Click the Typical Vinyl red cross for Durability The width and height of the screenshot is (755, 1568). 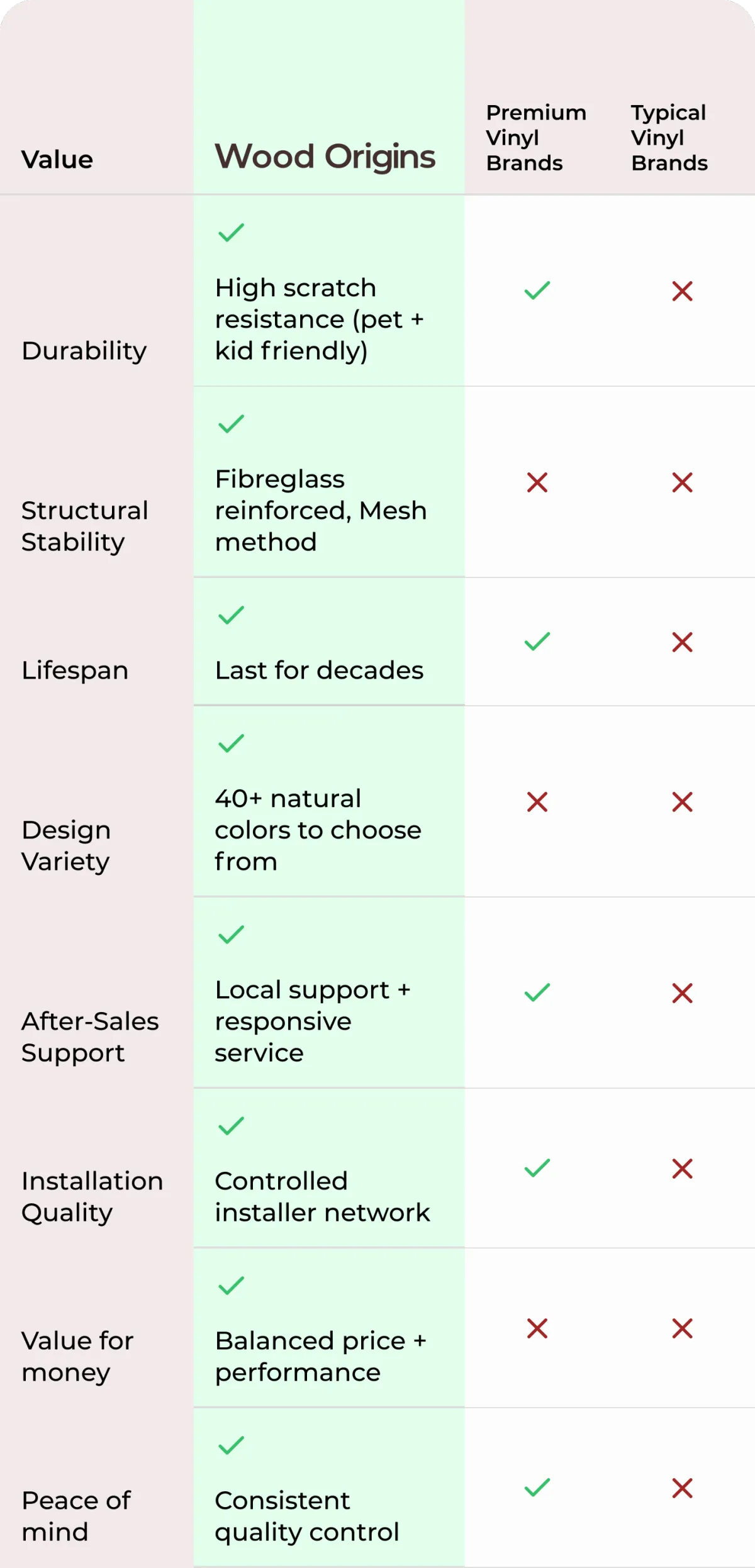[x=682, y=291]
